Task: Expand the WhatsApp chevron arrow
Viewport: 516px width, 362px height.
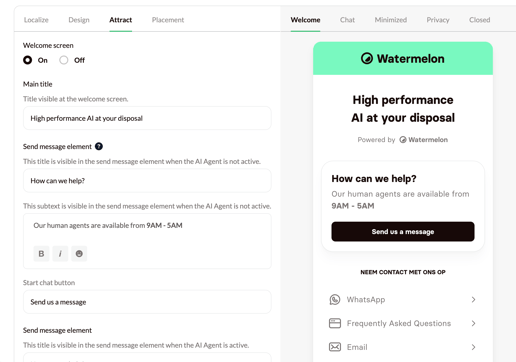Action: [x=473, y=300]
